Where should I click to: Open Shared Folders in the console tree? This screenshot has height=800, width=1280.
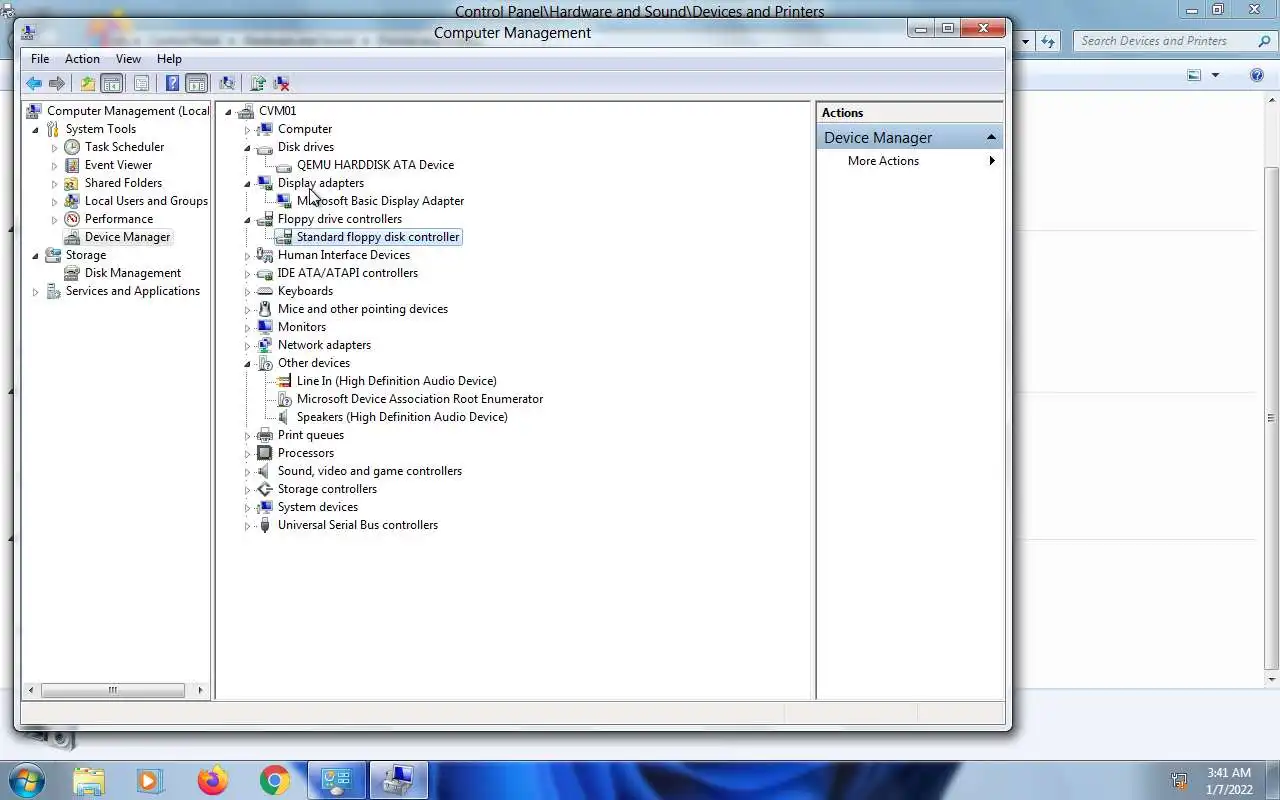coord(123,183)
